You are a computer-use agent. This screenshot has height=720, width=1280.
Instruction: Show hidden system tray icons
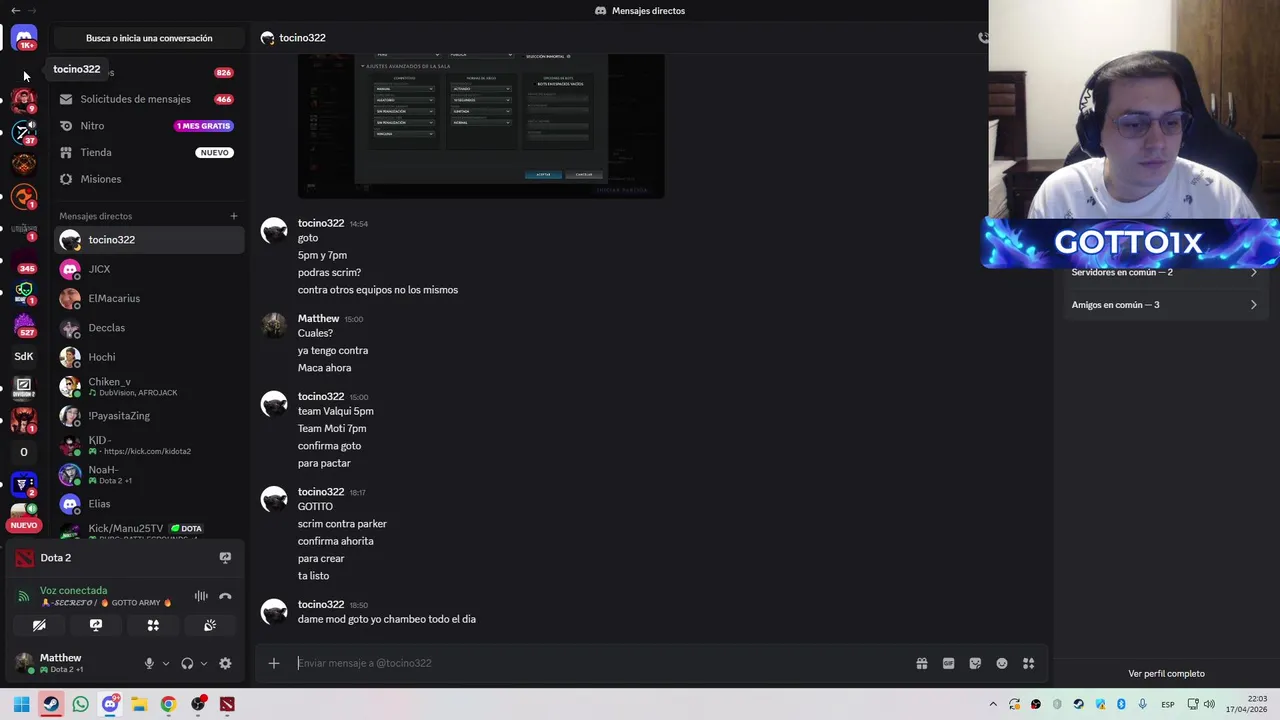[x=993, y=704]
